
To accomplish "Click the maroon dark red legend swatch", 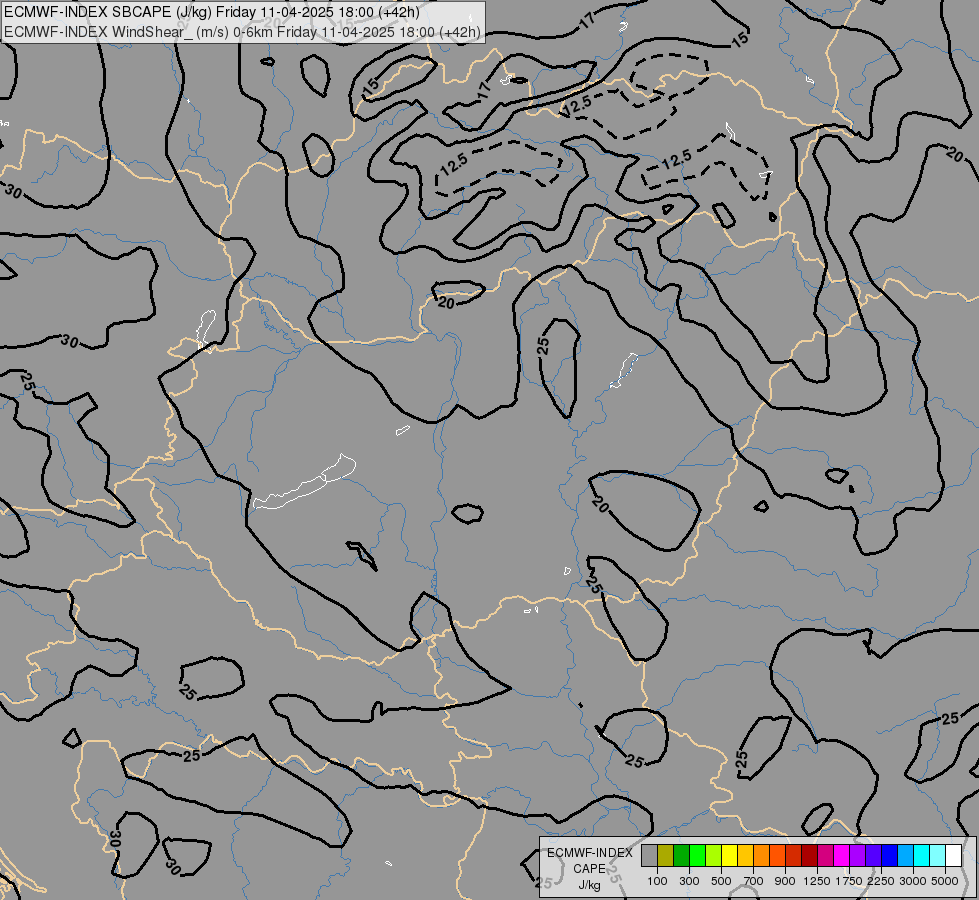I will [809, 855].
